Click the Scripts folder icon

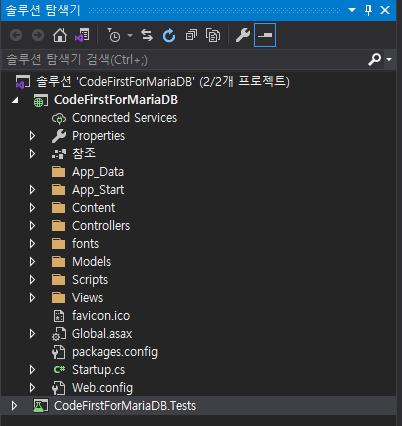(x=59, y=280)
